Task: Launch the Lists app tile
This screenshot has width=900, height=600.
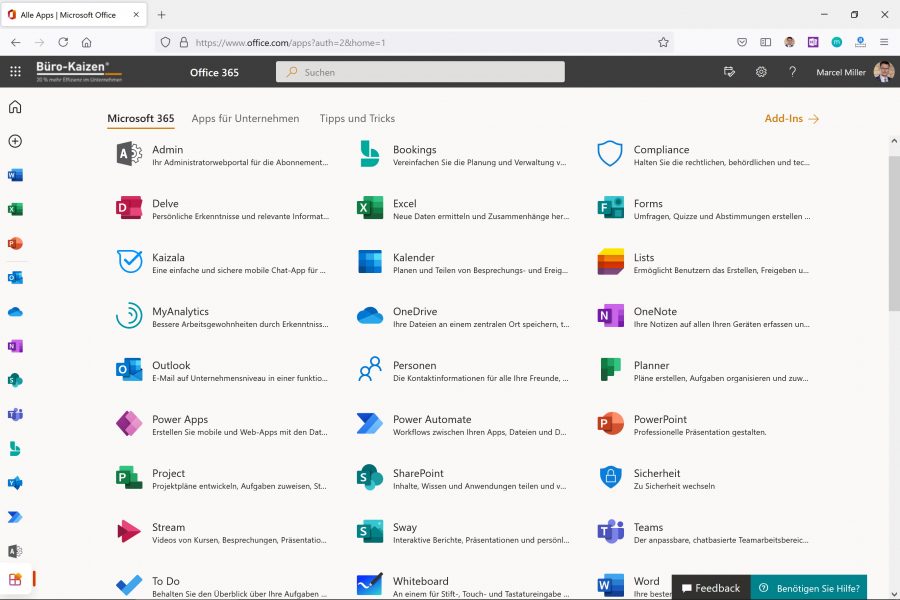Action: pos(704,262)
